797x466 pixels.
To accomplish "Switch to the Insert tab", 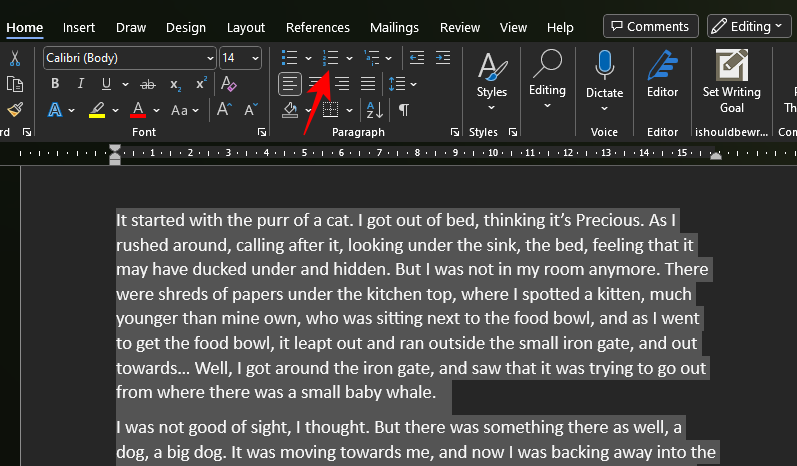I will 79,27.
